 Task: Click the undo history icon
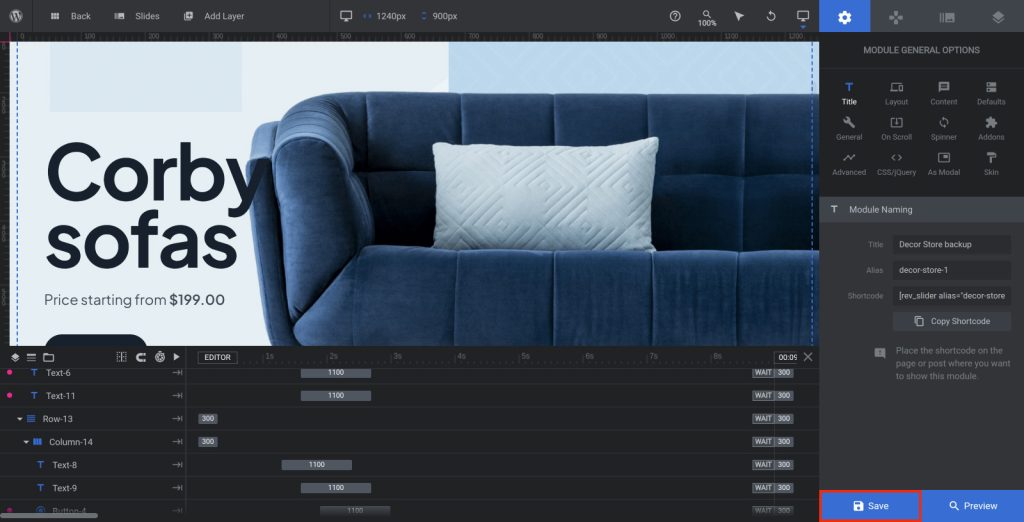[x=771, y=16]
